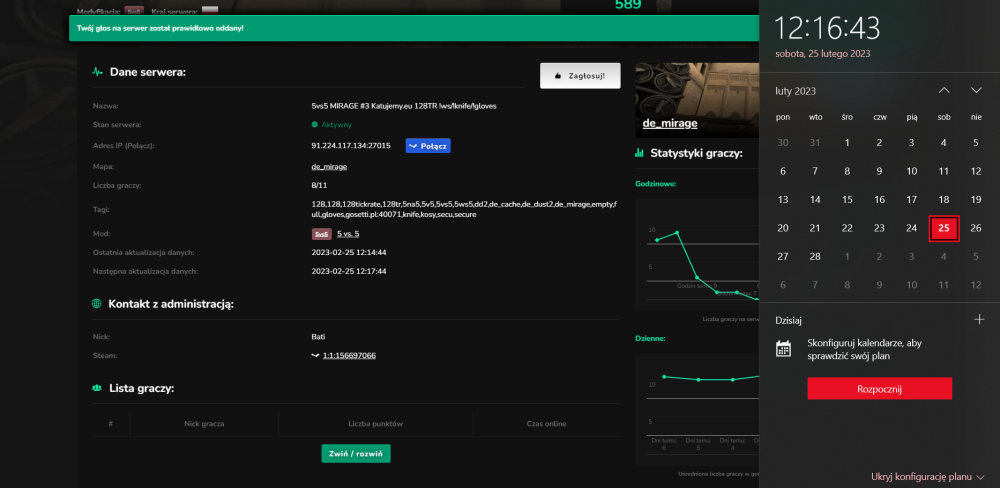Go to next month with the down chevron
The image size is (1000, 488).
pos(976,91)
